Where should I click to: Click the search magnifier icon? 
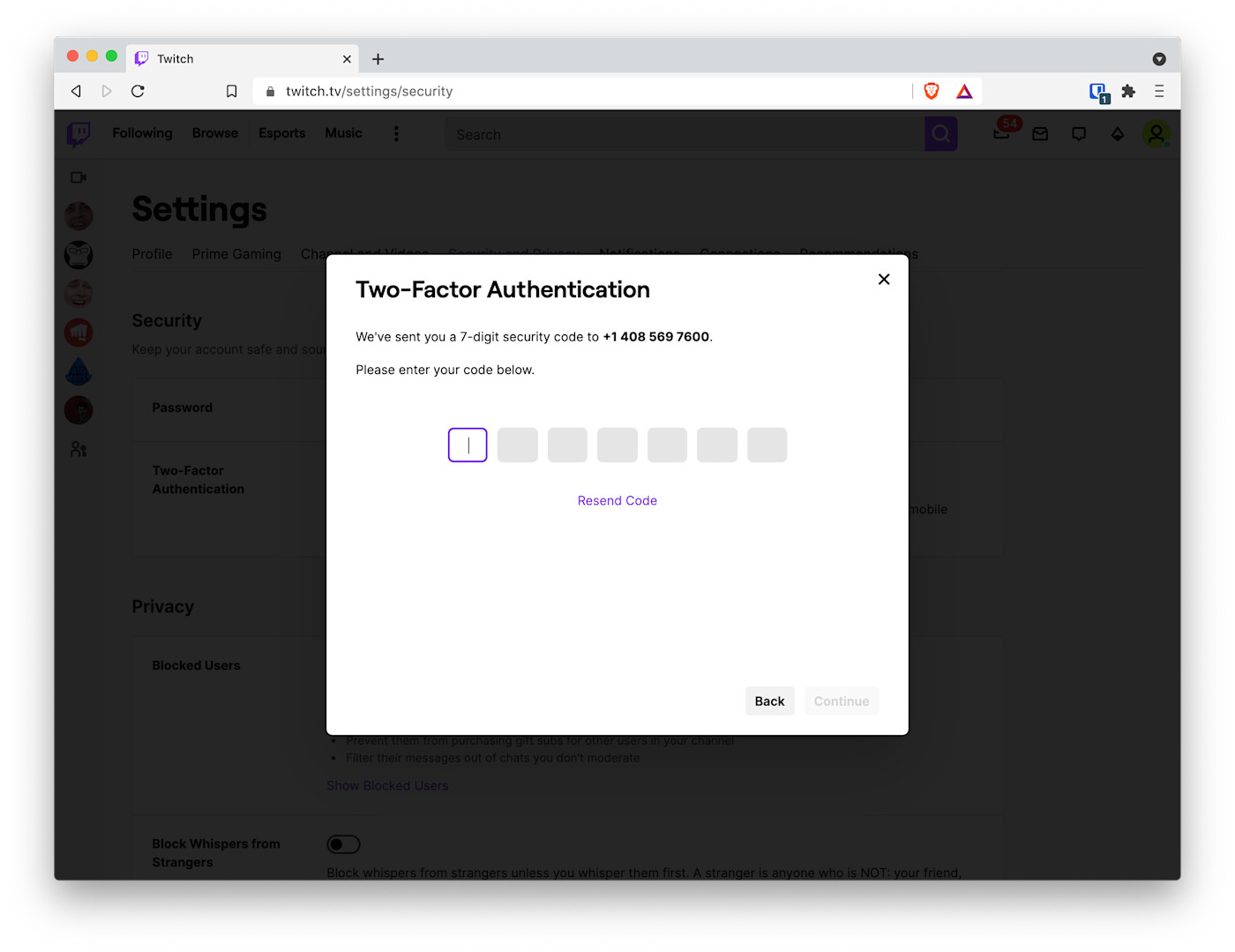(x=940, y=134)
